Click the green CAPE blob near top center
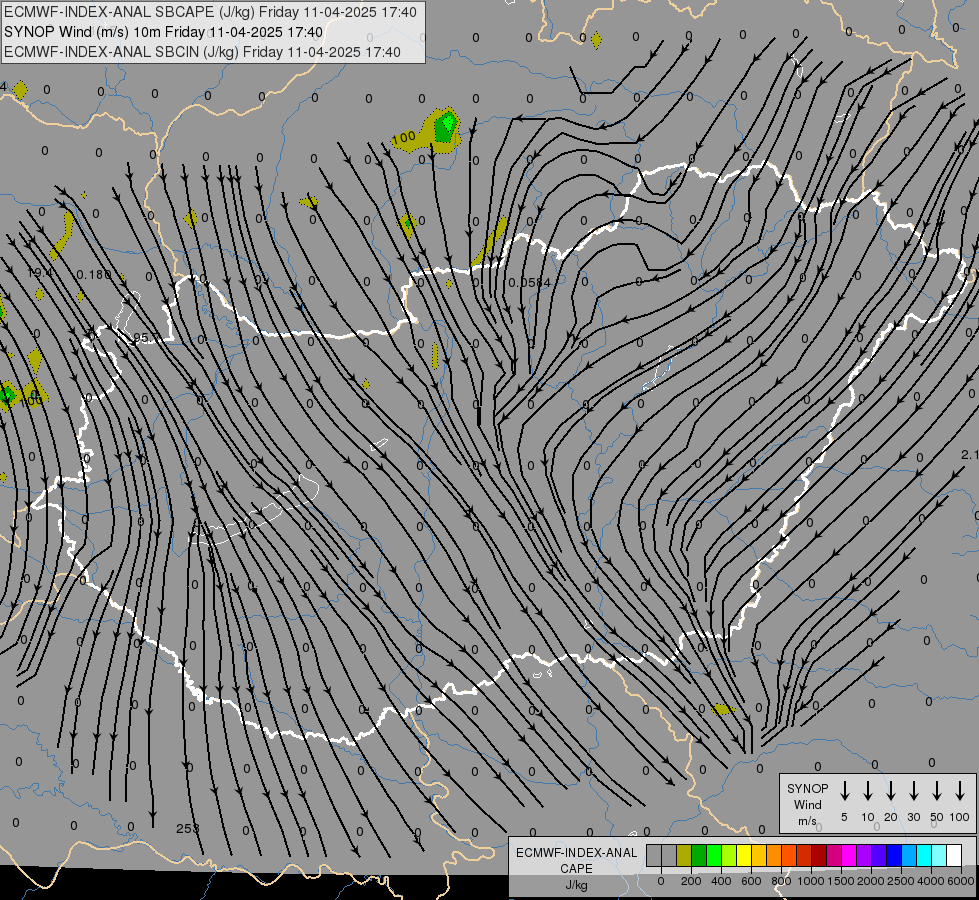Viewport: 979px width, 900px height. click(446, 127)
